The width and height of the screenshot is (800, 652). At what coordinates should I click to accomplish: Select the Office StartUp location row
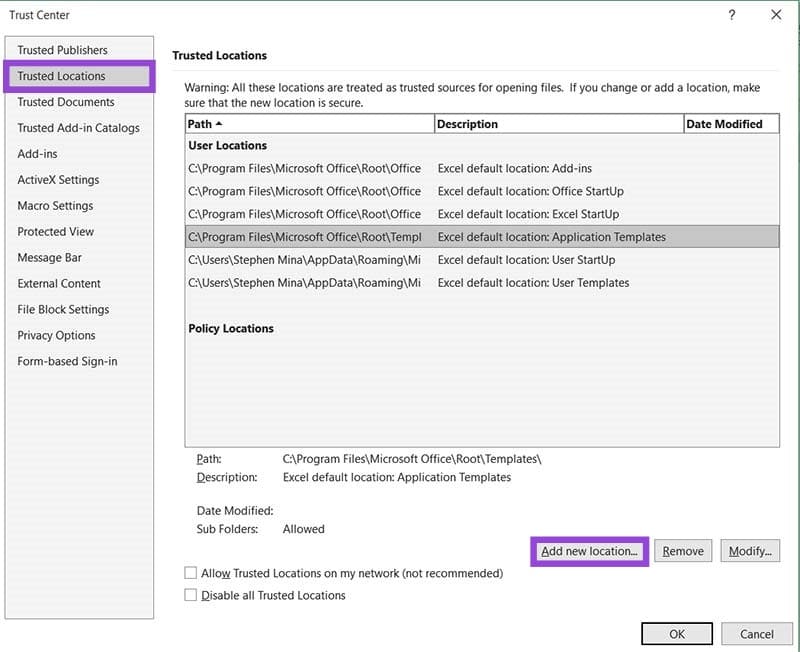point(482,191)
